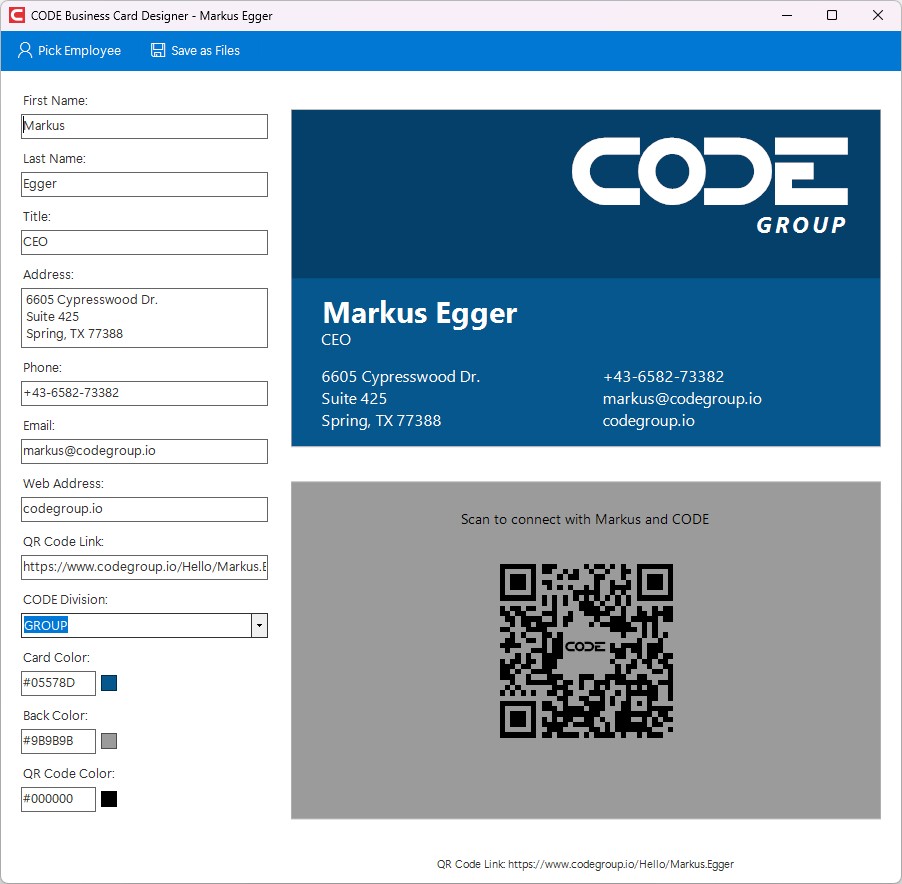Click the Pick Employee person icon

pyautogui.click(x=25, y=50)
